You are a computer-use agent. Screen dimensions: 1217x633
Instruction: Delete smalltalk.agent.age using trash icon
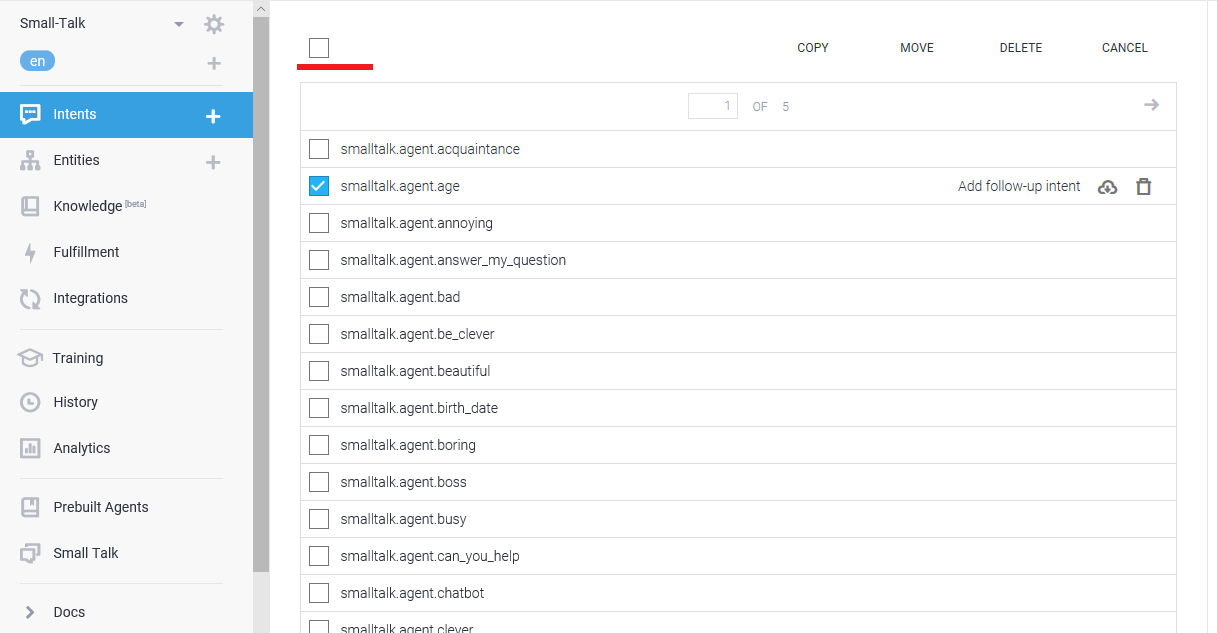click(x=1144, y=187)
